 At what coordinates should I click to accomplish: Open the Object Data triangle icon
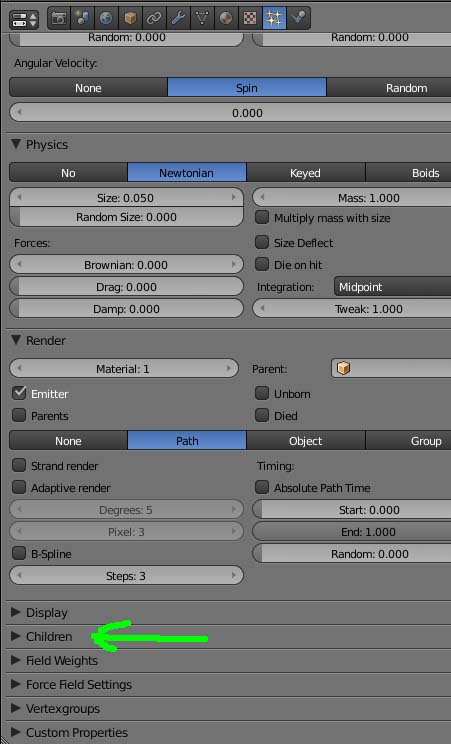tap(202, 19)
